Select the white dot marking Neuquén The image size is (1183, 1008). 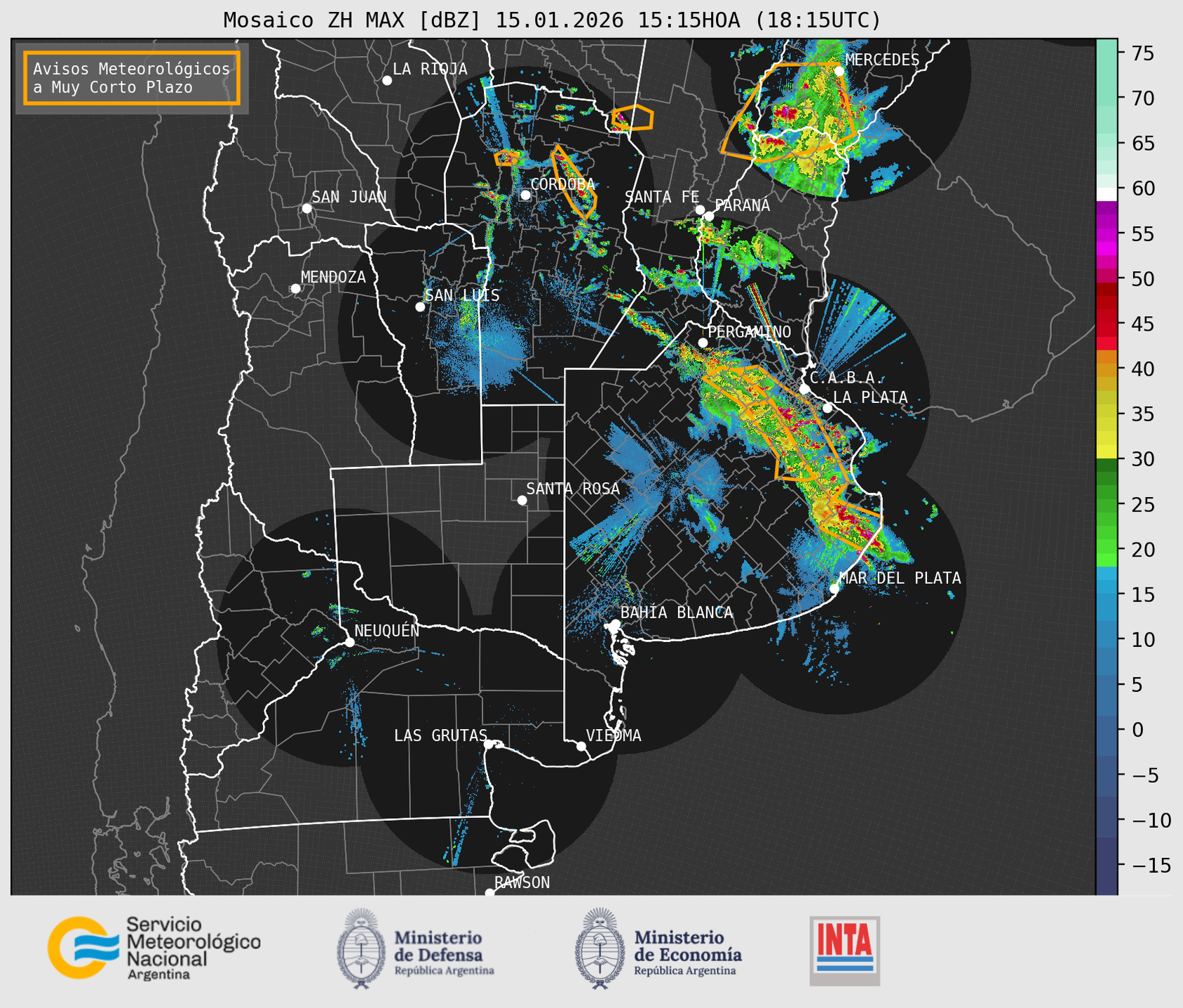349,642
